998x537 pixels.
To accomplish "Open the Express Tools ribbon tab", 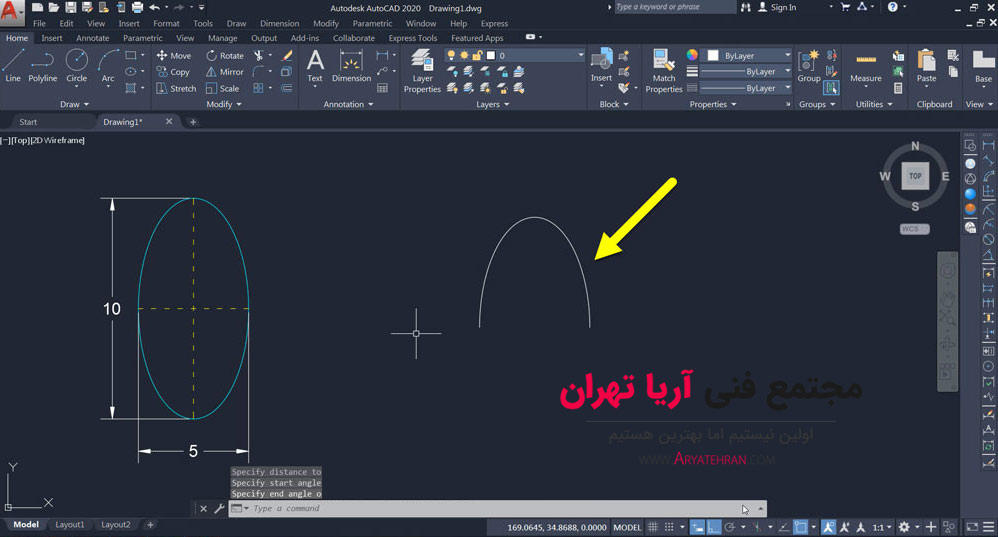I will coord(413,38).
